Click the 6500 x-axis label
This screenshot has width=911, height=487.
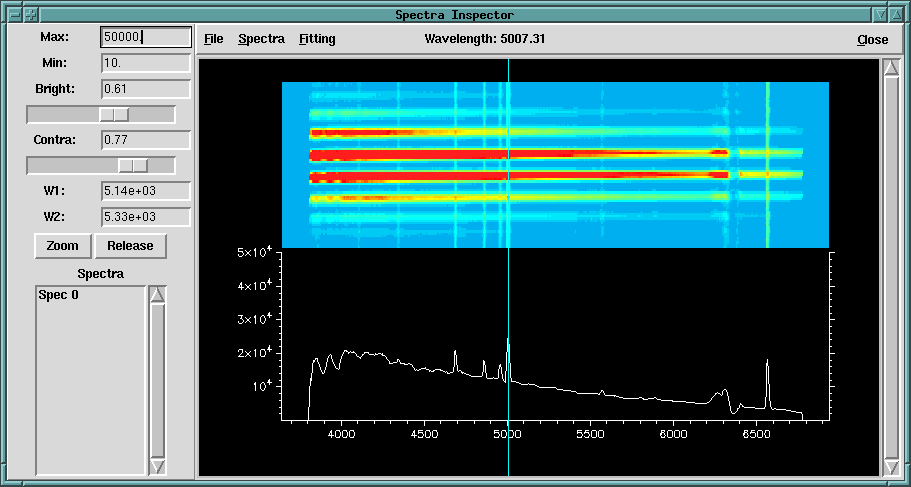[x=756, y=434]
